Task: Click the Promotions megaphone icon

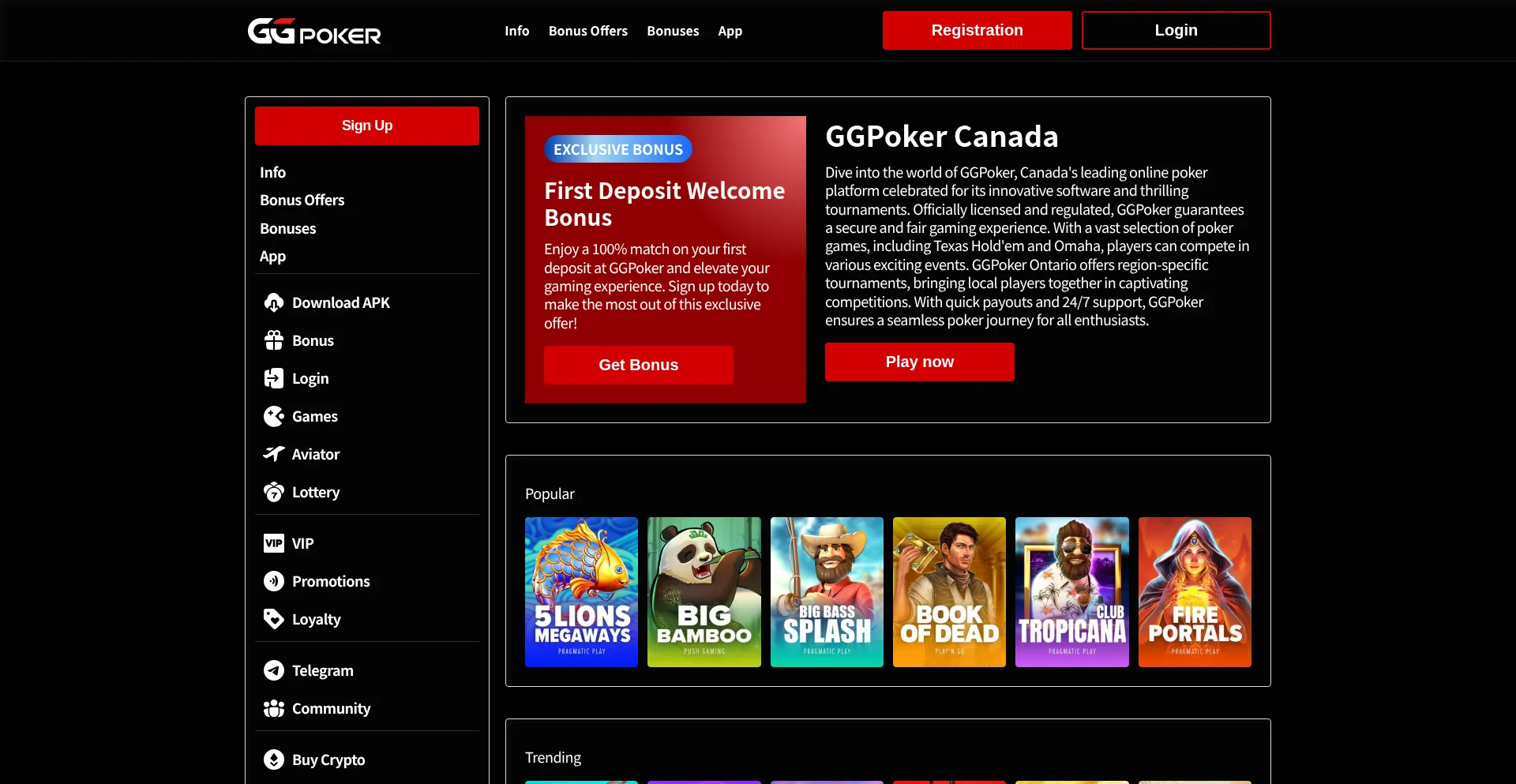Action: coord(274,581)
